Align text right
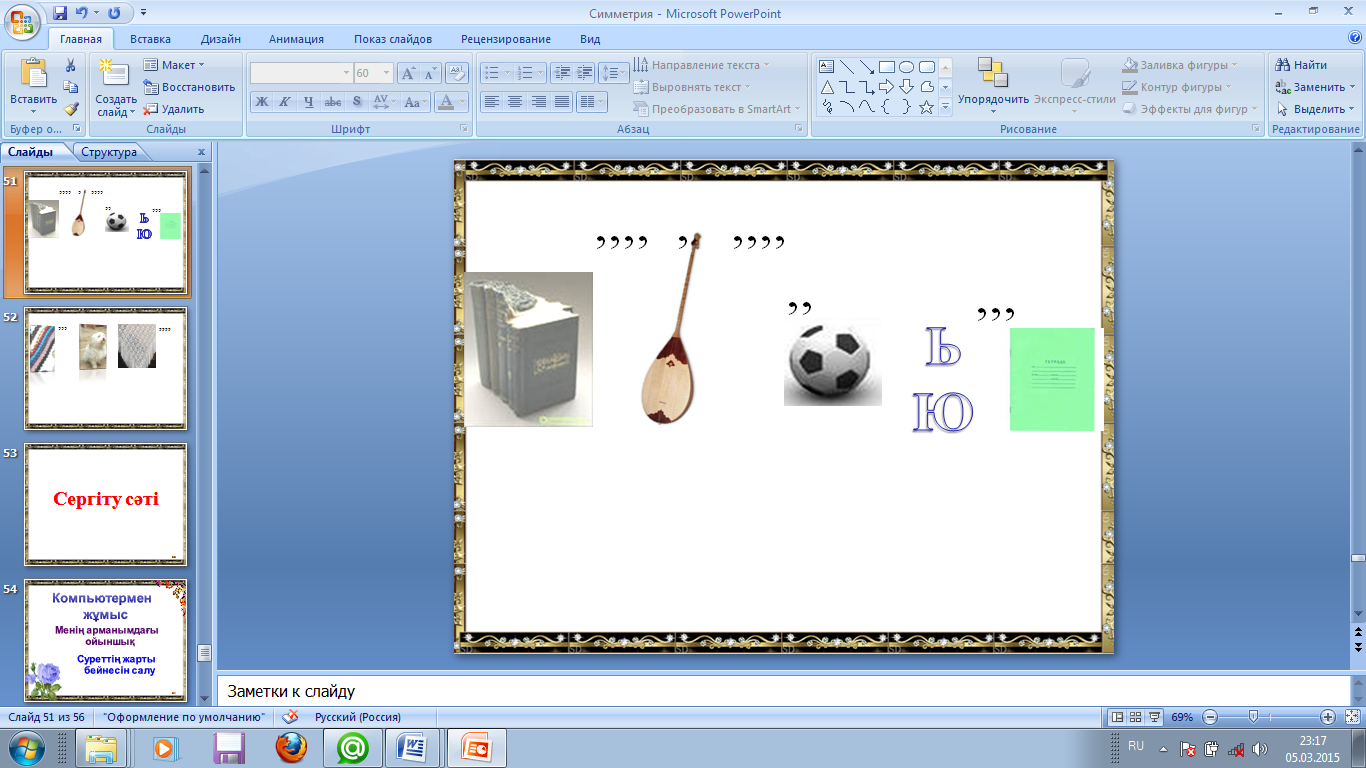Screen dimensions: 1366x768 point(539,102)
